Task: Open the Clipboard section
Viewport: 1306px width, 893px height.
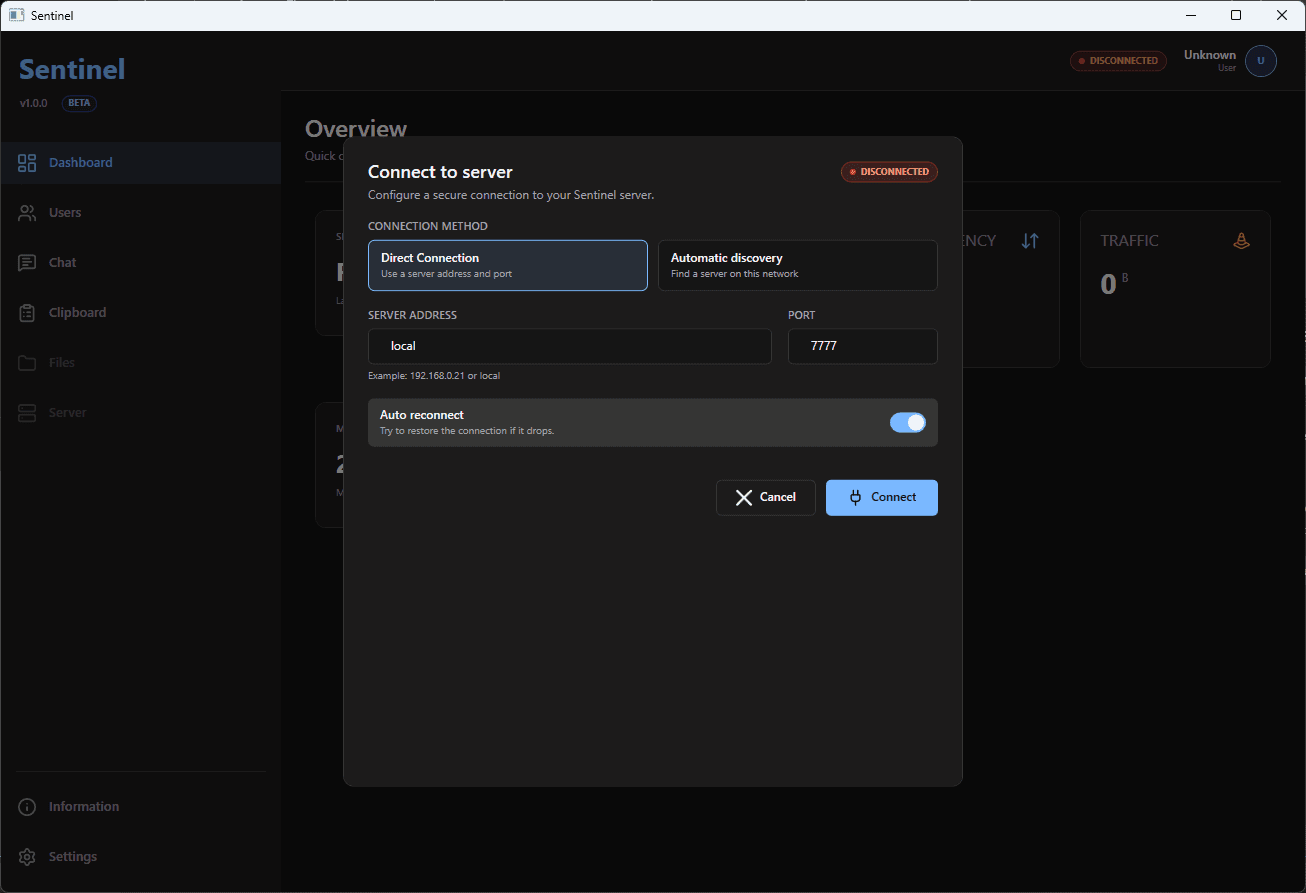Action: (x=140, y=313)
